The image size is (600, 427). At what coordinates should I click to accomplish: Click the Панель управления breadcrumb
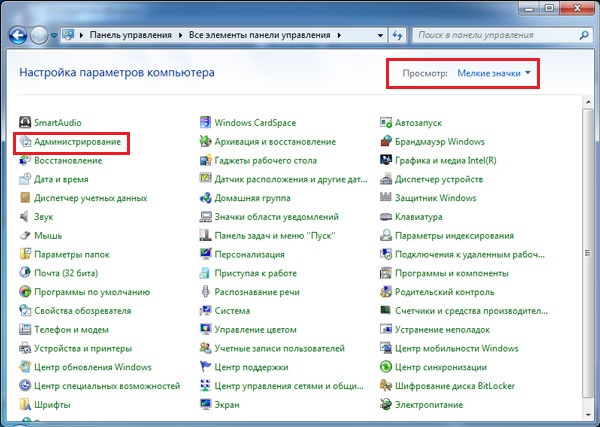(130, 35)
